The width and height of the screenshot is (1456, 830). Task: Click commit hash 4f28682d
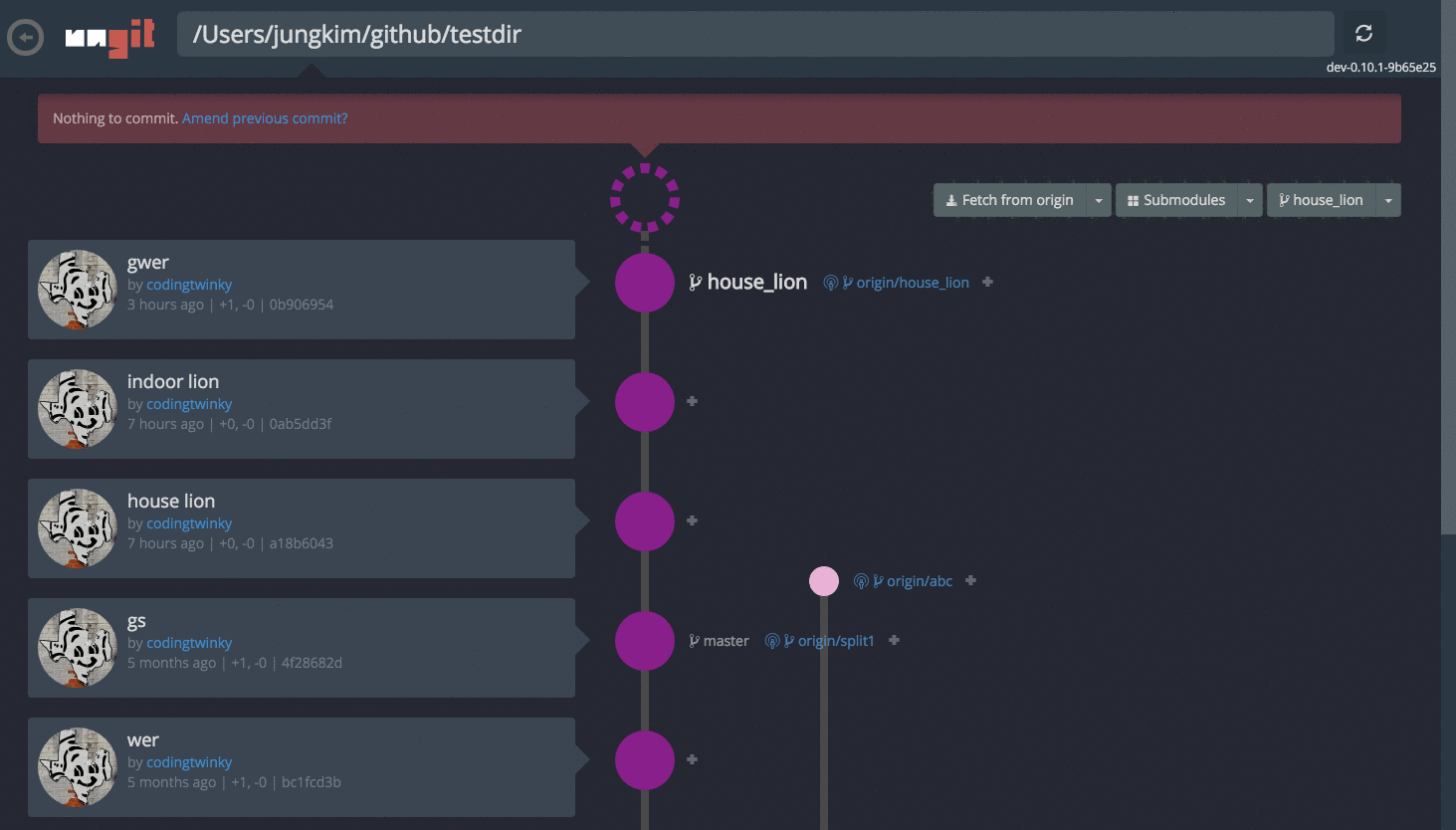point(312,663)
